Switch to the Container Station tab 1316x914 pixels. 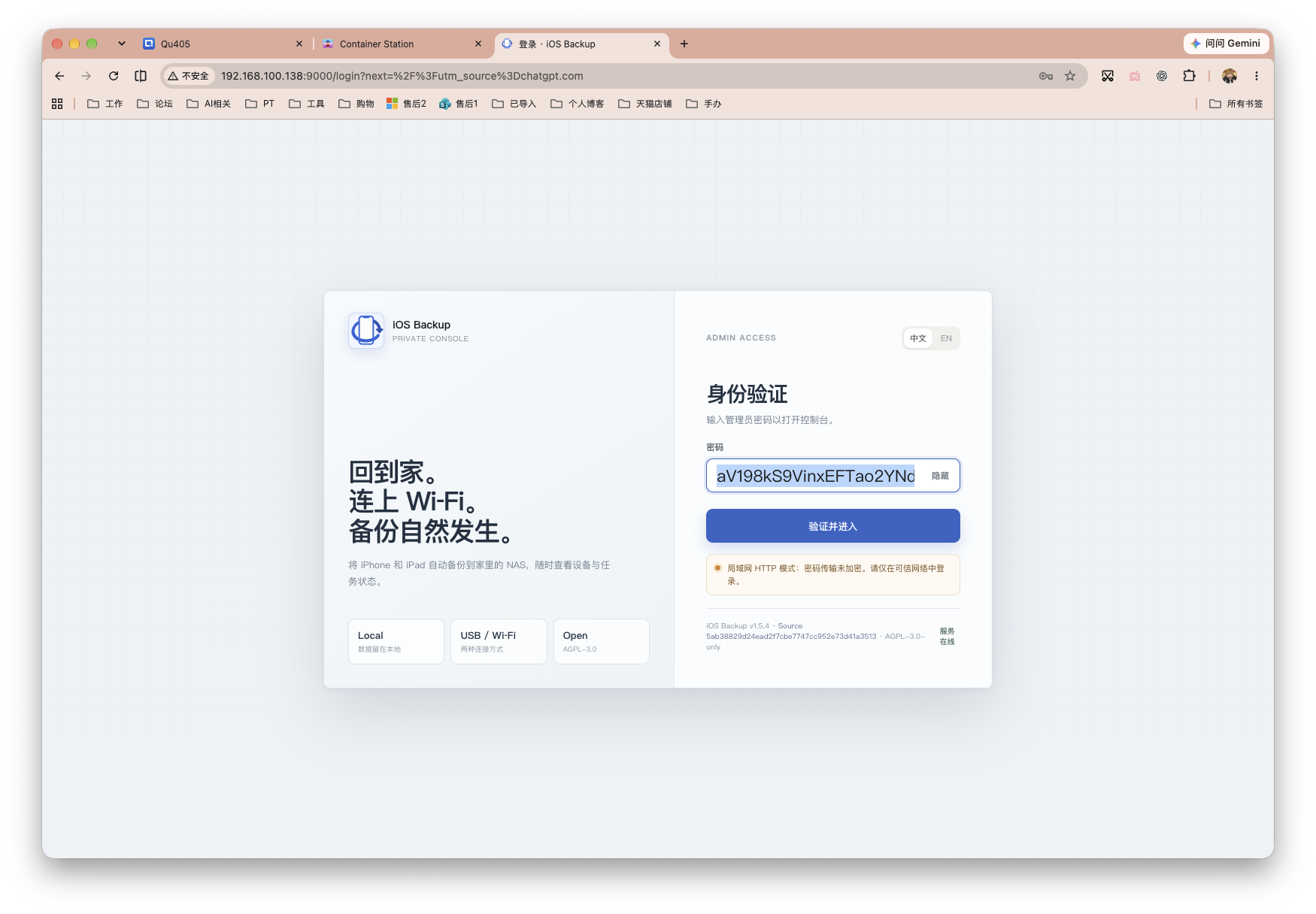tap(402, 44)
